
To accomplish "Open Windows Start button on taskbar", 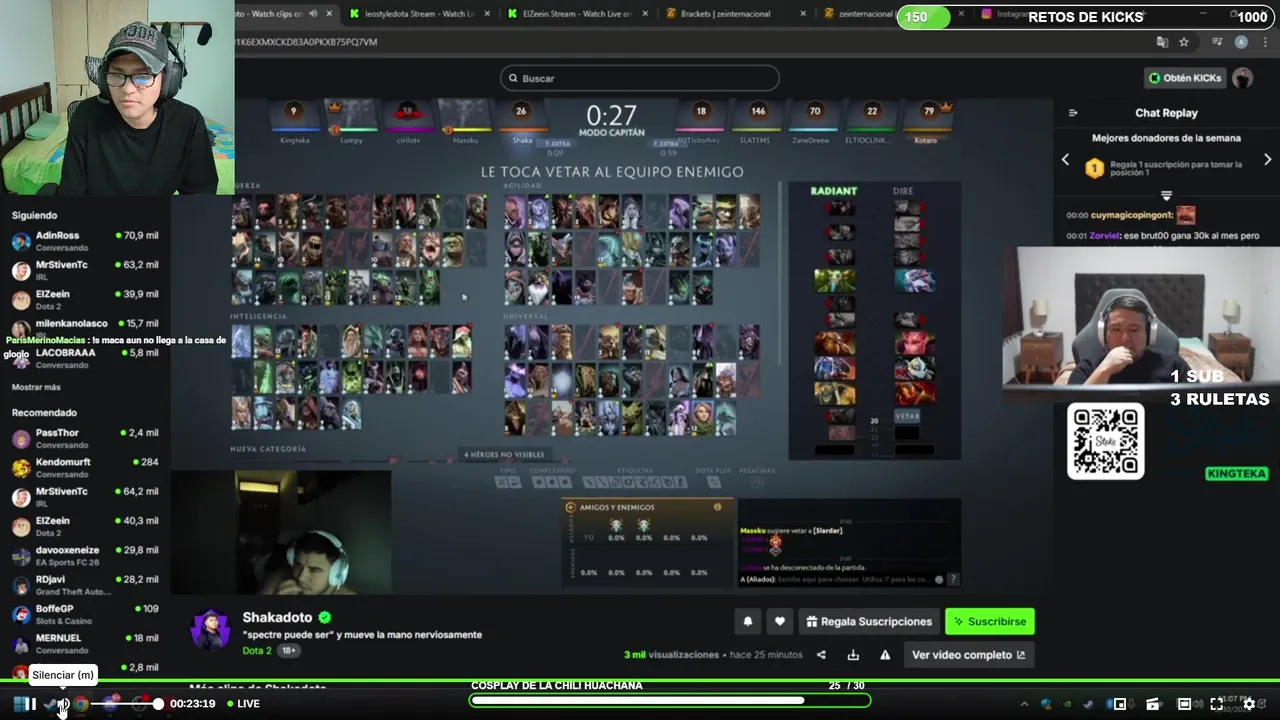I will (x=19, y=704).
